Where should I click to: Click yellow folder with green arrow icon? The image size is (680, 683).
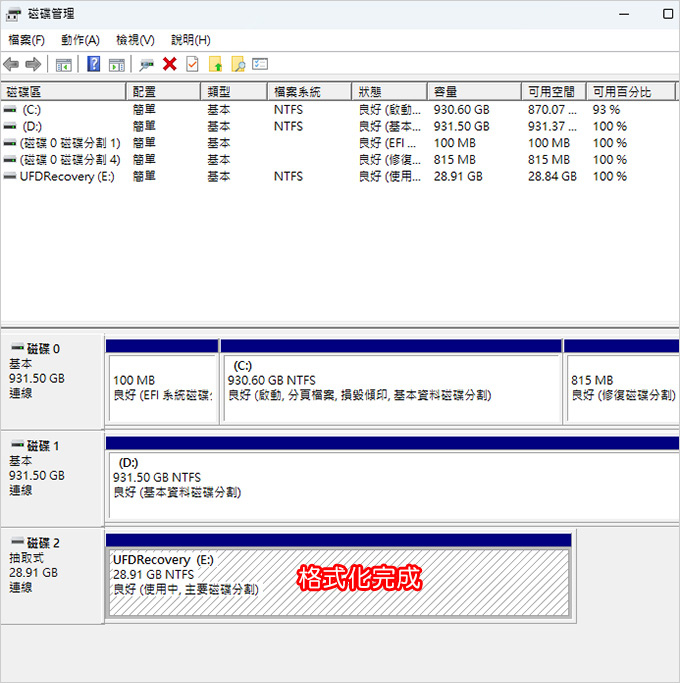(216, 64)
